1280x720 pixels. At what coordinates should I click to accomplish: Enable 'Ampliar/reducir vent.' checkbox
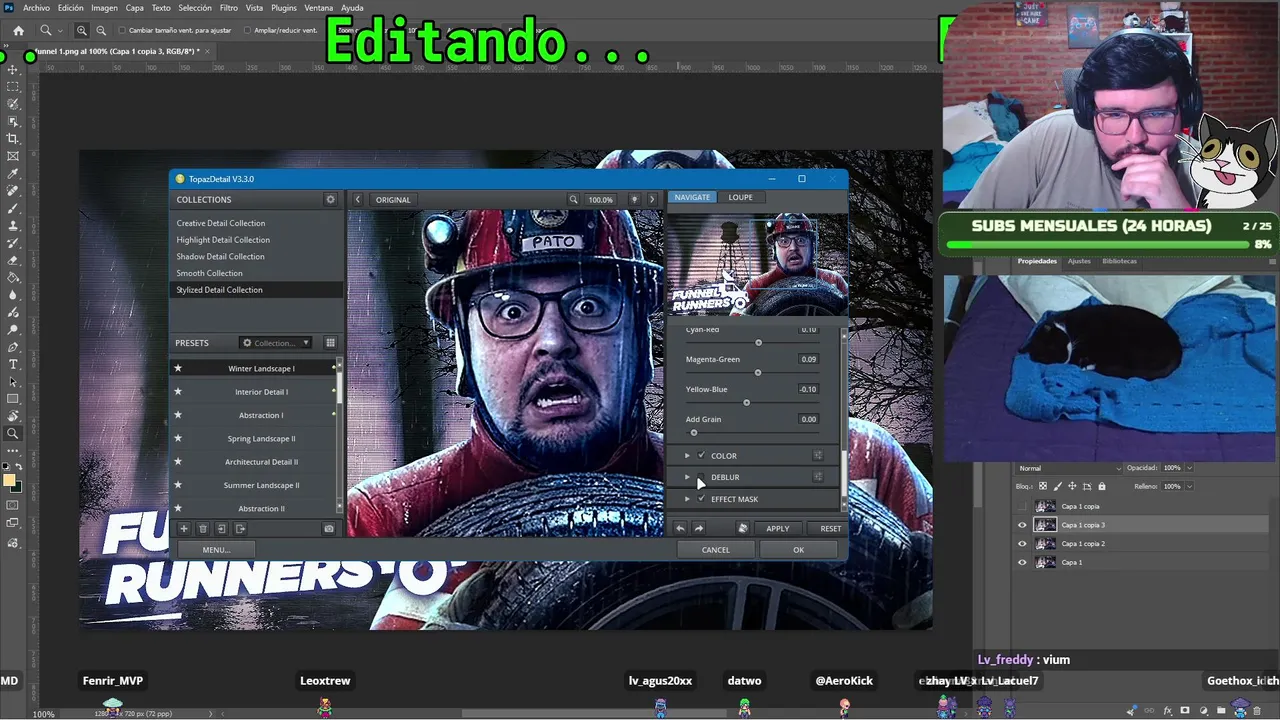tap(246, 31)
